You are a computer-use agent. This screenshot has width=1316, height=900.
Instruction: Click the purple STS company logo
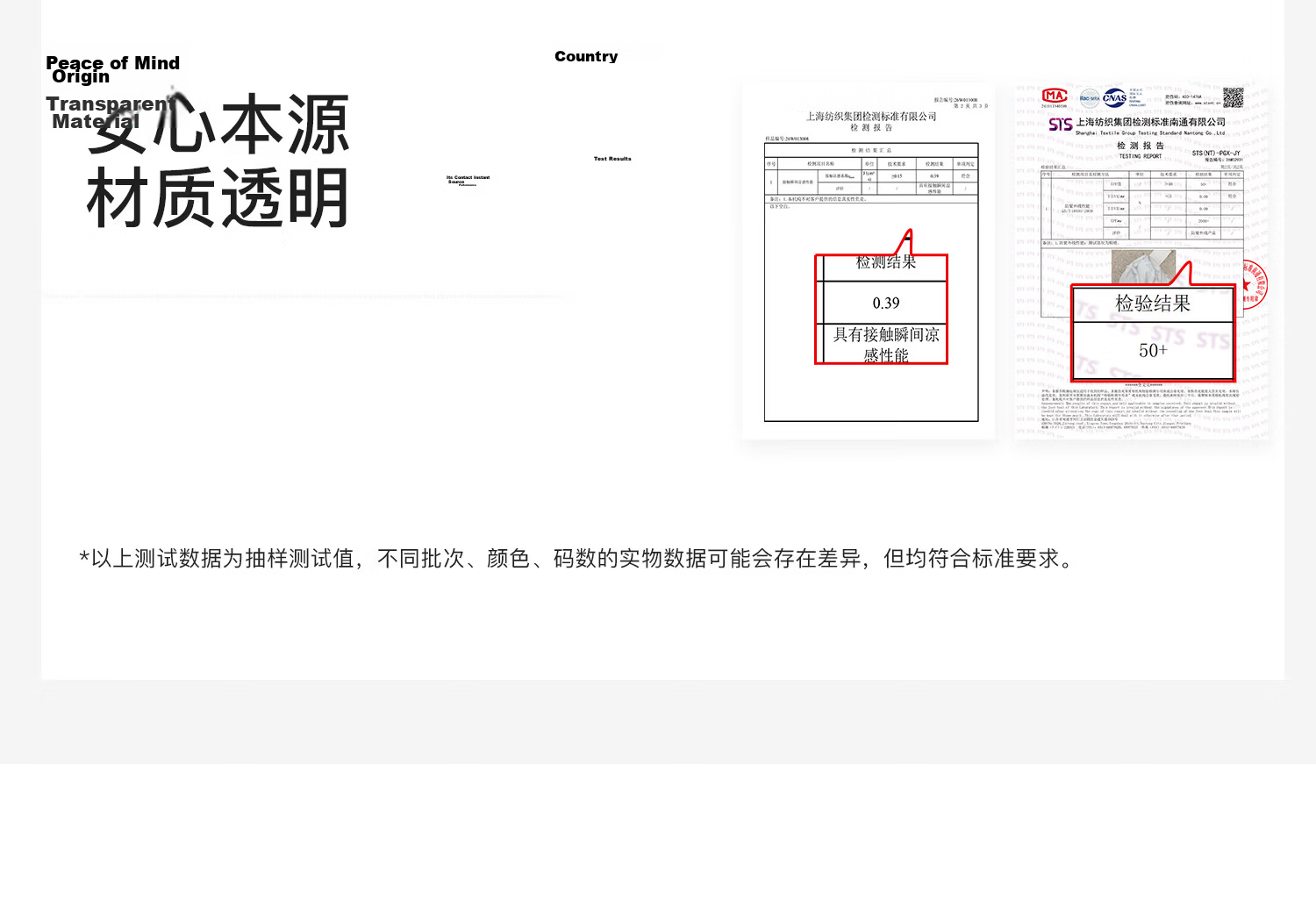(x=1061, y=125)
